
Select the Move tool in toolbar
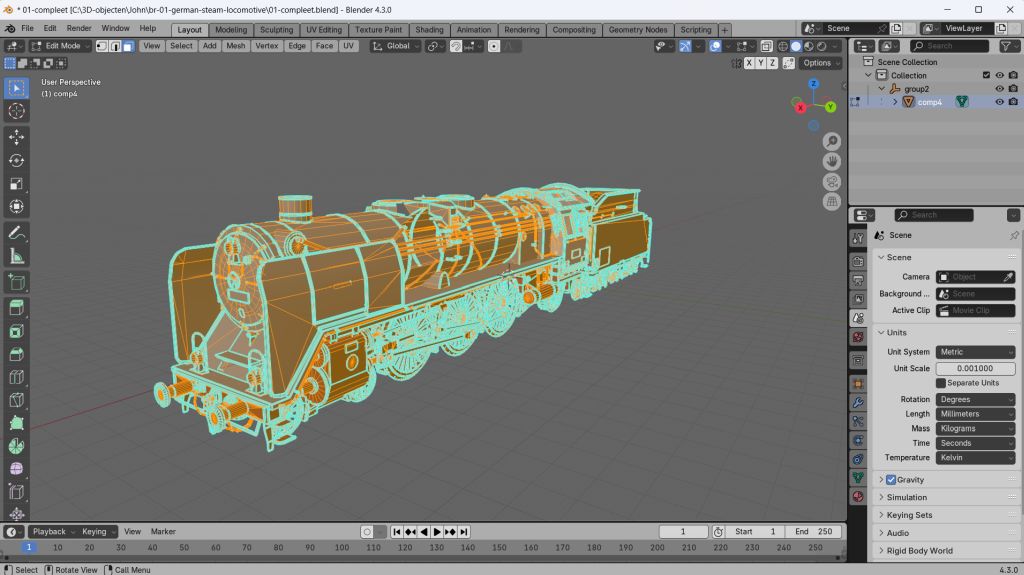pos(16,136)
